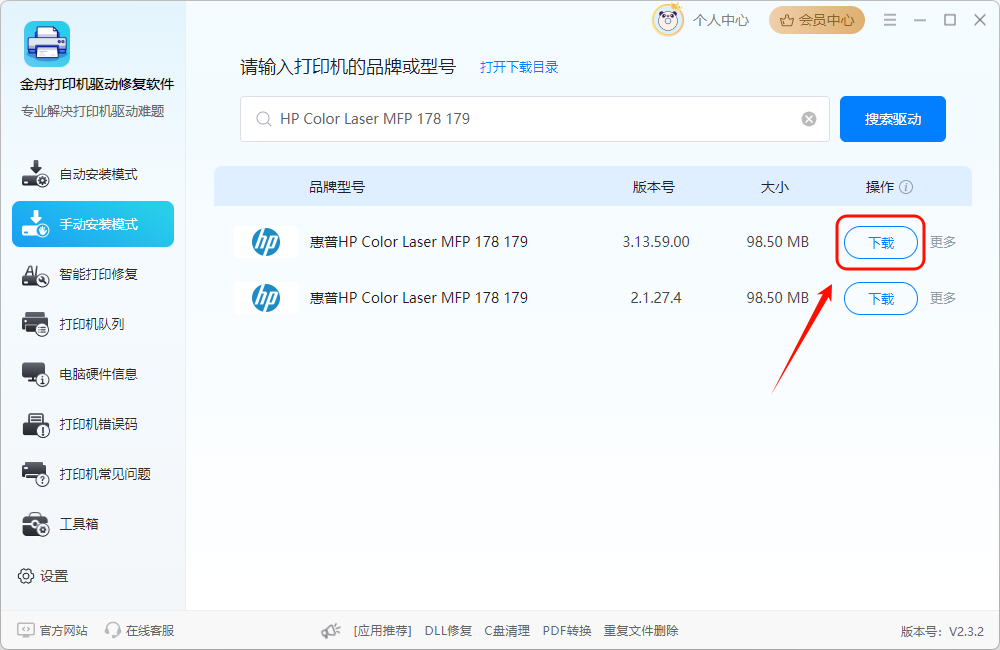
Task: Select 手动安装模式 sidebar item
Action: point(93,224)
